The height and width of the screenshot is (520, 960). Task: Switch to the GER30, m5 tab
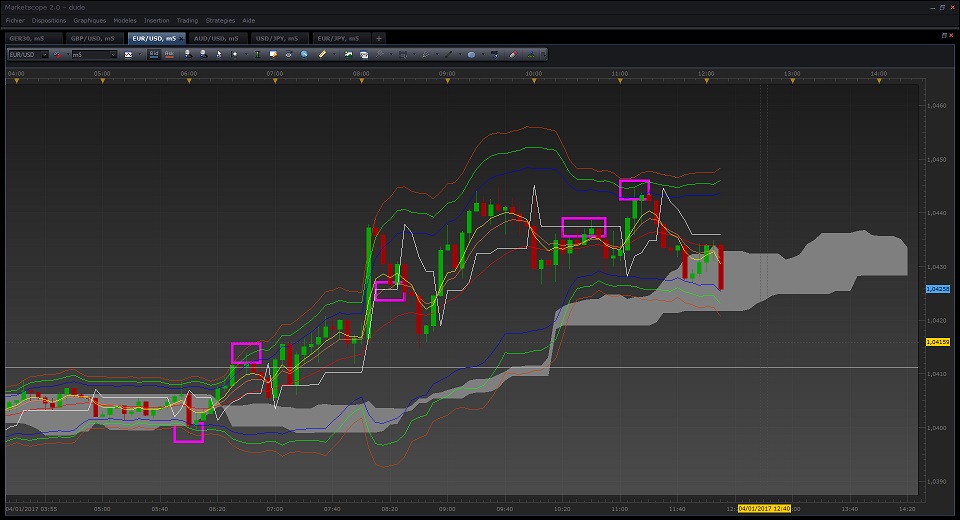(33, 38)
